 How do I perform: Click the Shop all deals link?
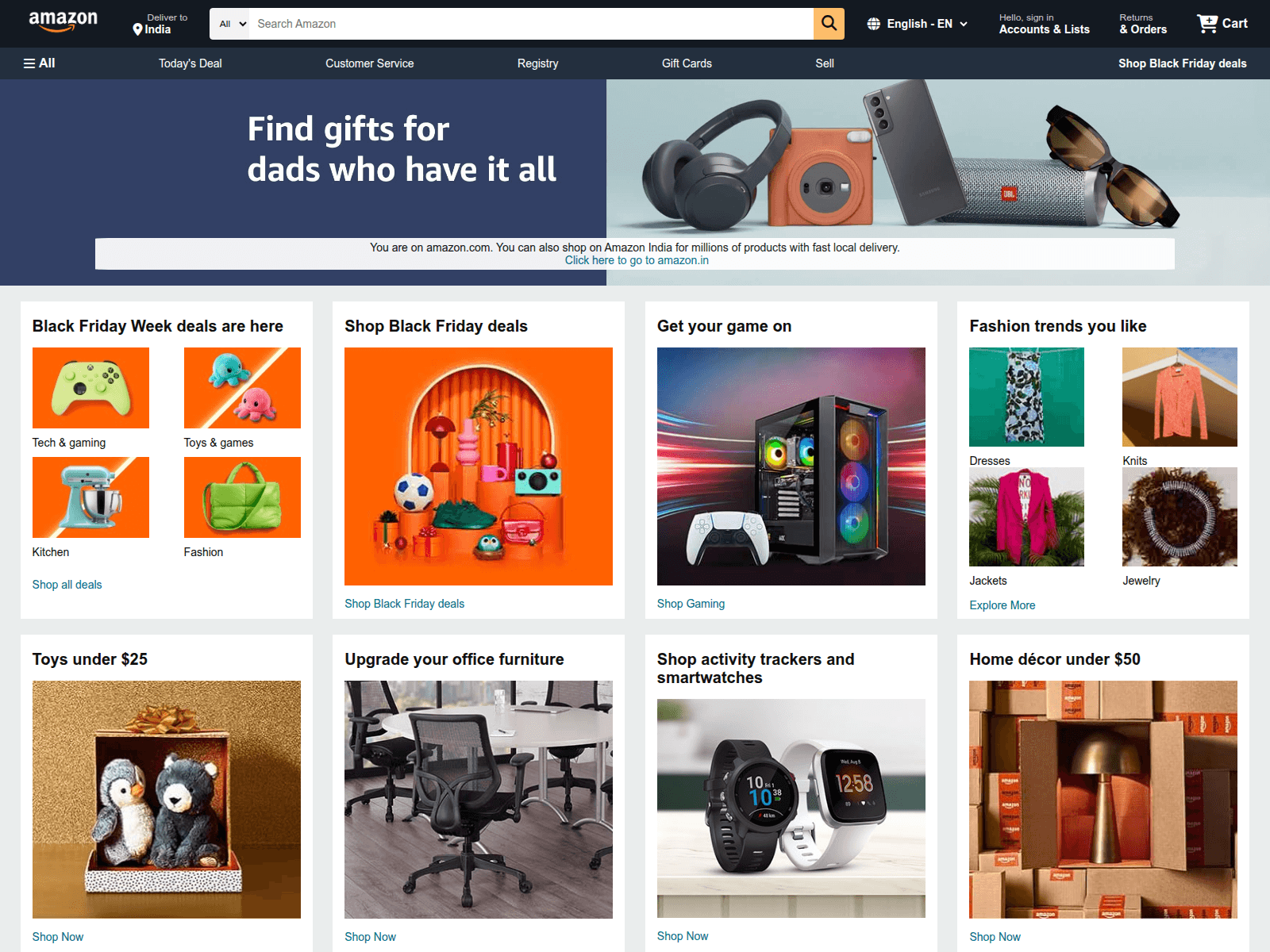click(67, 585)
